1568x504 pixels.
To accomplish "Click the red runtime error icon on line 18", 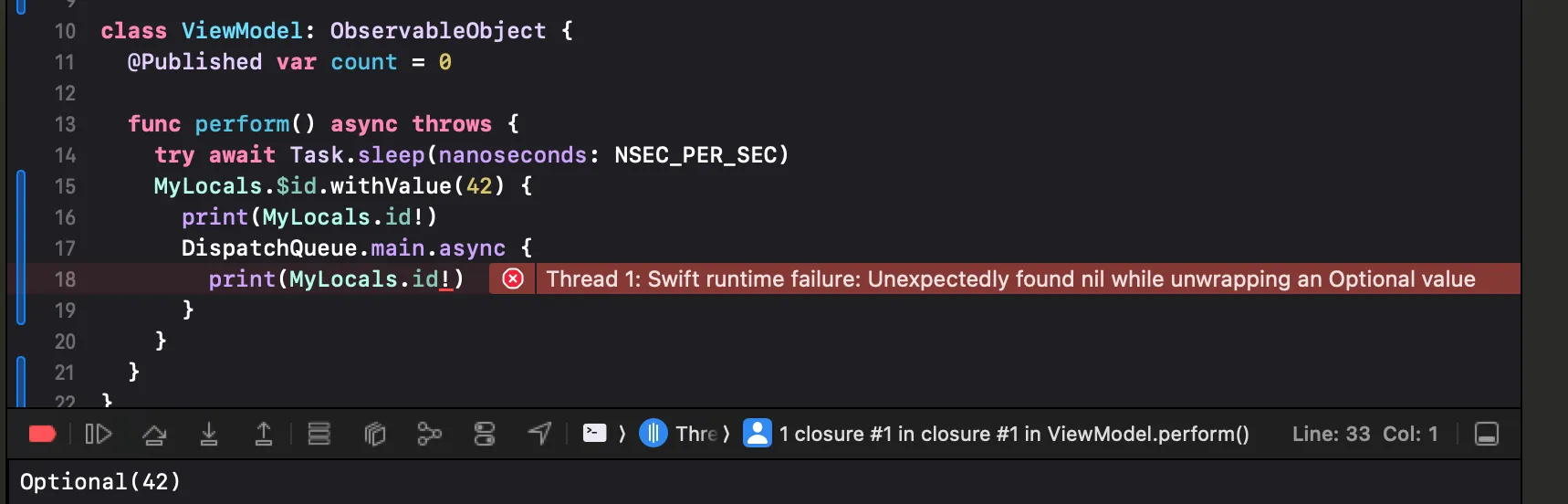I will [513, 278].
